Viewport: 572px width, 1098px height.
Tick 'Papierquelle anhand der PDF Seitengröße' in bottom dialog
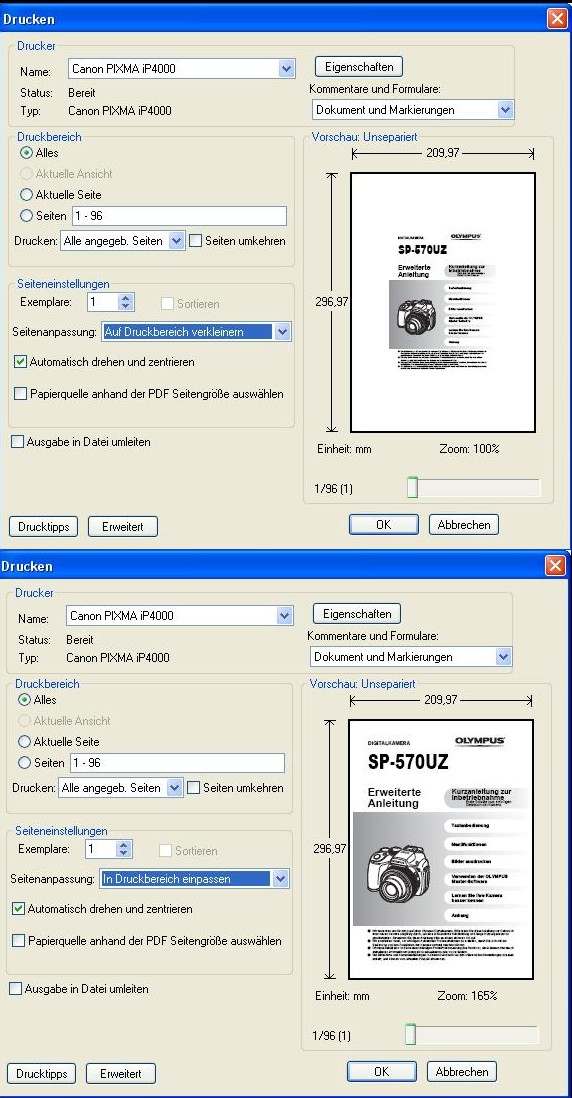tap(19, 940)
